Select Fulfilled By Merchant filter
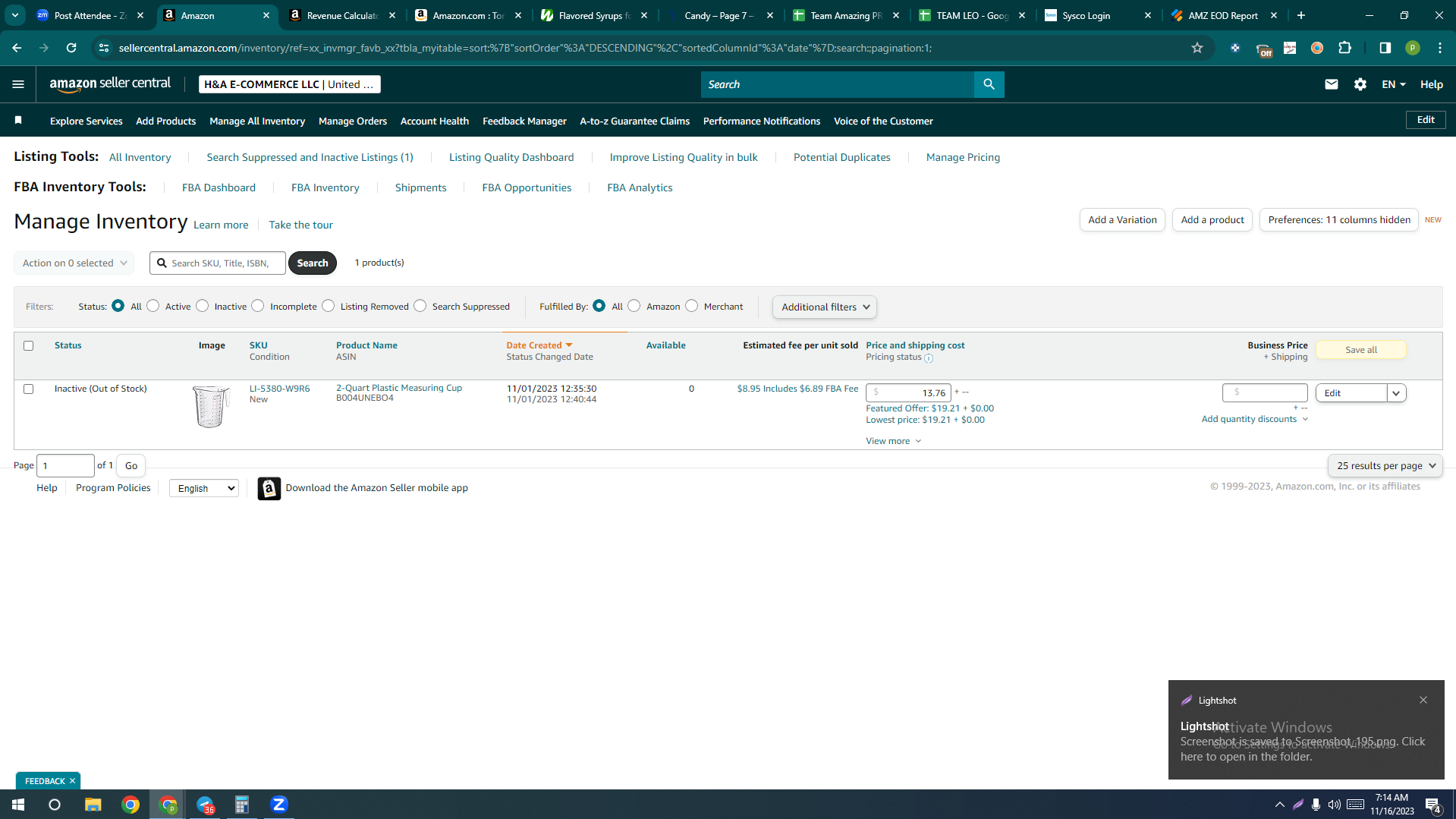Screen dimensions: 1456x819 (692, 306)
